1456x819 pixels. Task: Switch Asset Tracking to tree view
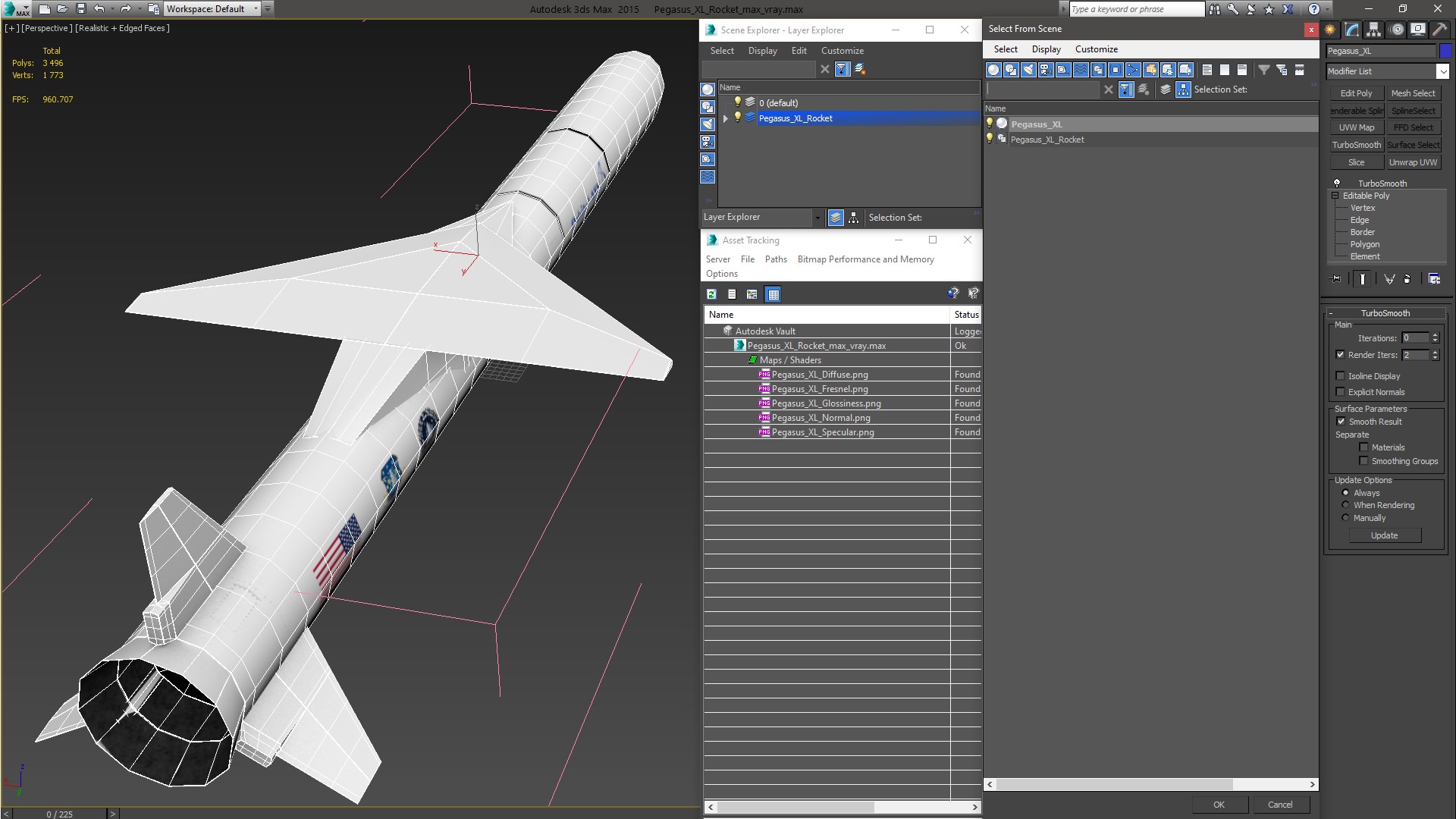pyautogui.click(x=752, y=294)
